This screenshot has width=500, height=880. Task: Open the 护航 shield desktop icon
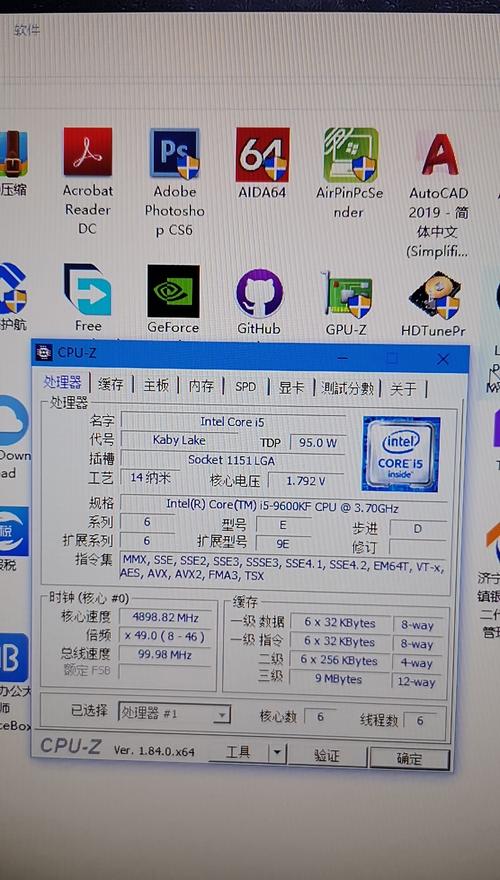(x=13, y=290)
